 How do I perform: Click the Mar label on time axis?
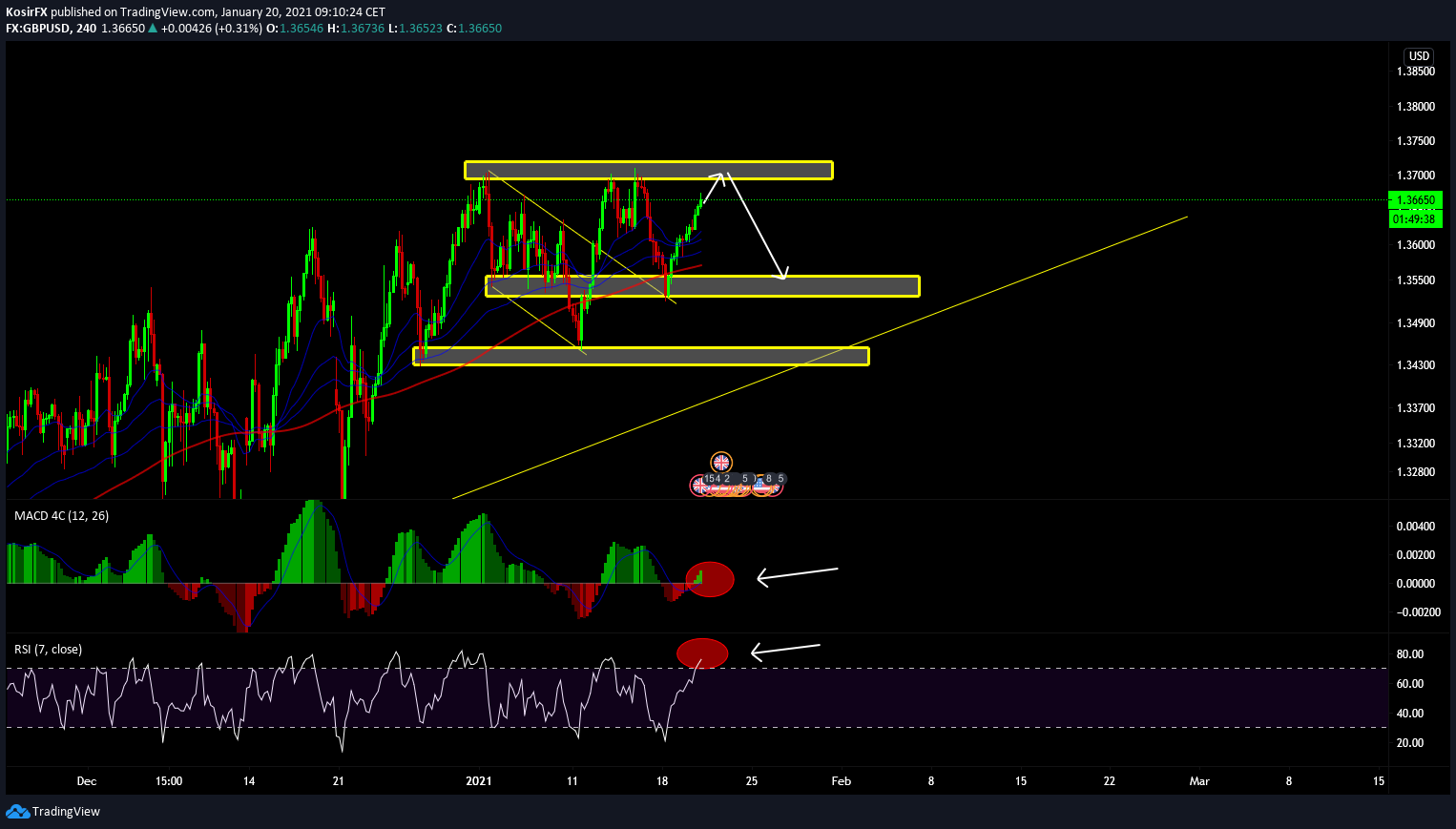click(x=1199, y=781)
